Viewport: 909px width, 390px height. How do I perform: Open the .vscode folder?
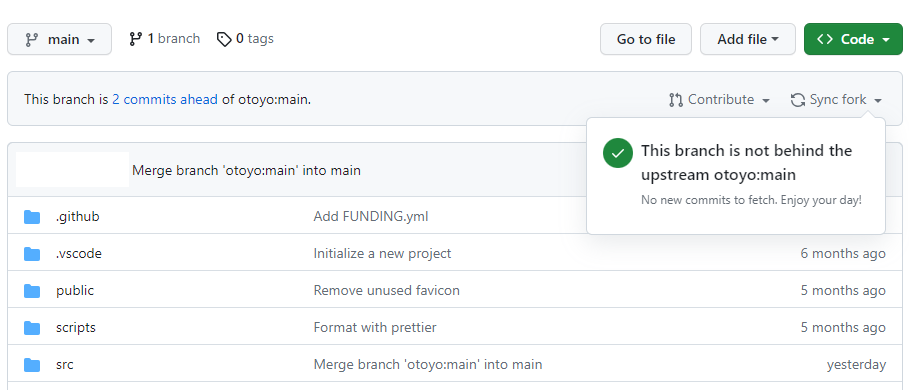[x=79, y=254]
